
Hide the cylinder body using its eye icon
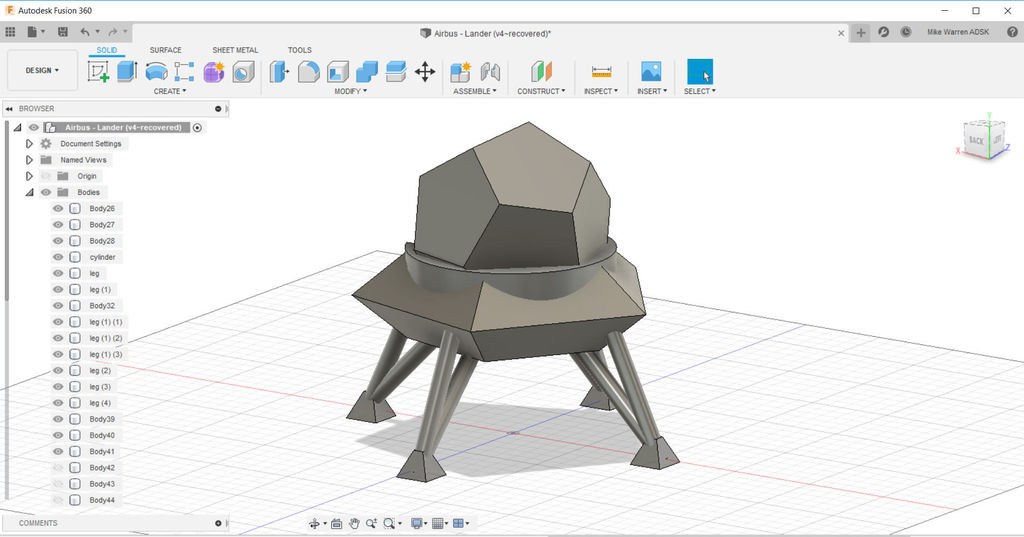pyautogui.click(x=58, y=257)
